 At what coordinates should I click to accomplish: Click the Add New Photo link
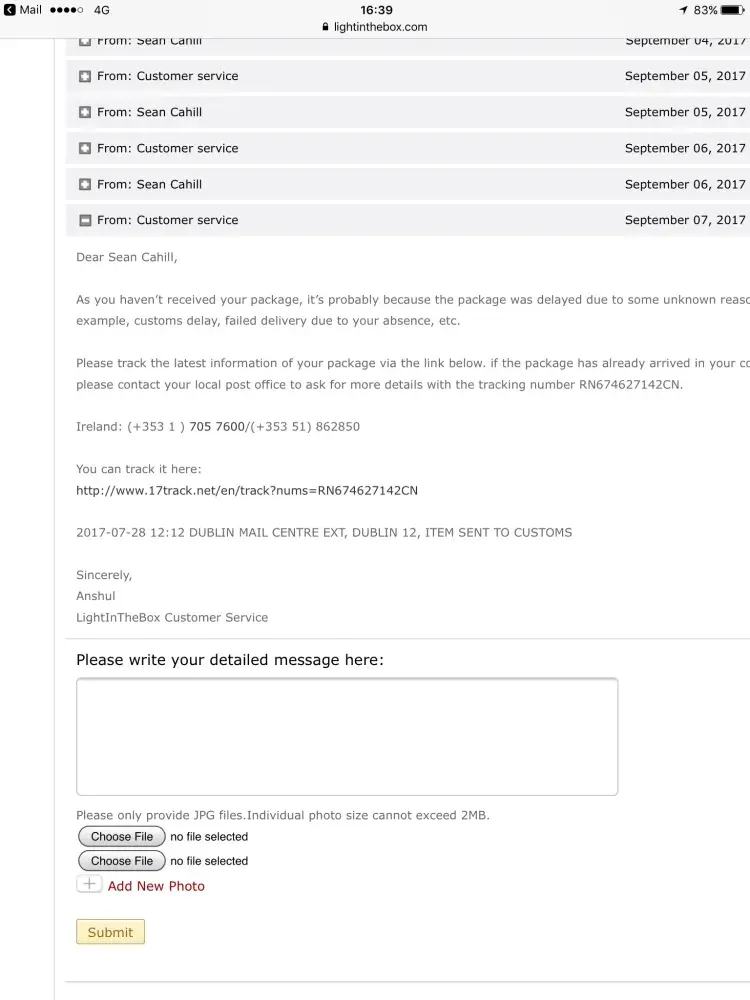coord(156,886)
